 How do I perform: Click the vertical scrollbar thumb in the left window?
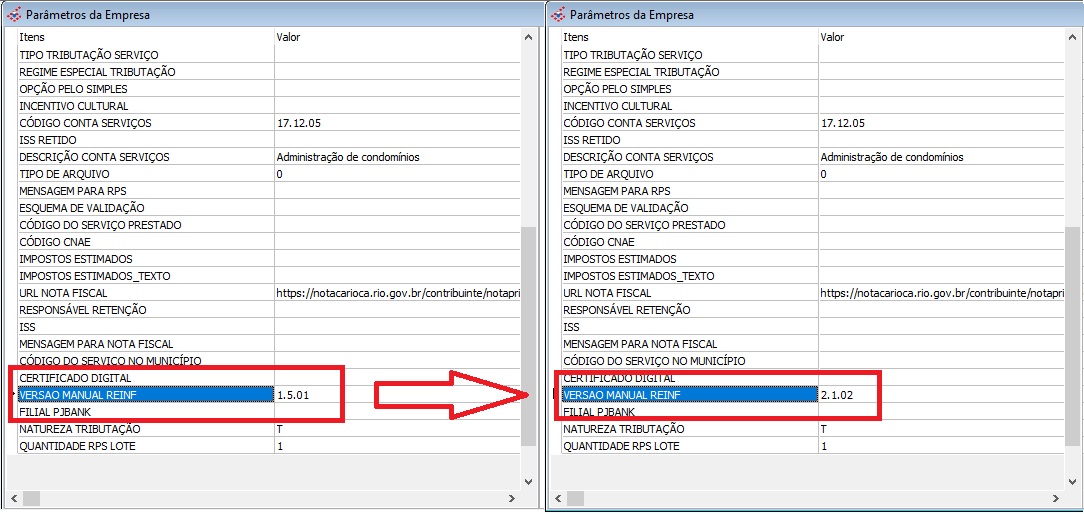coord(529,335)
